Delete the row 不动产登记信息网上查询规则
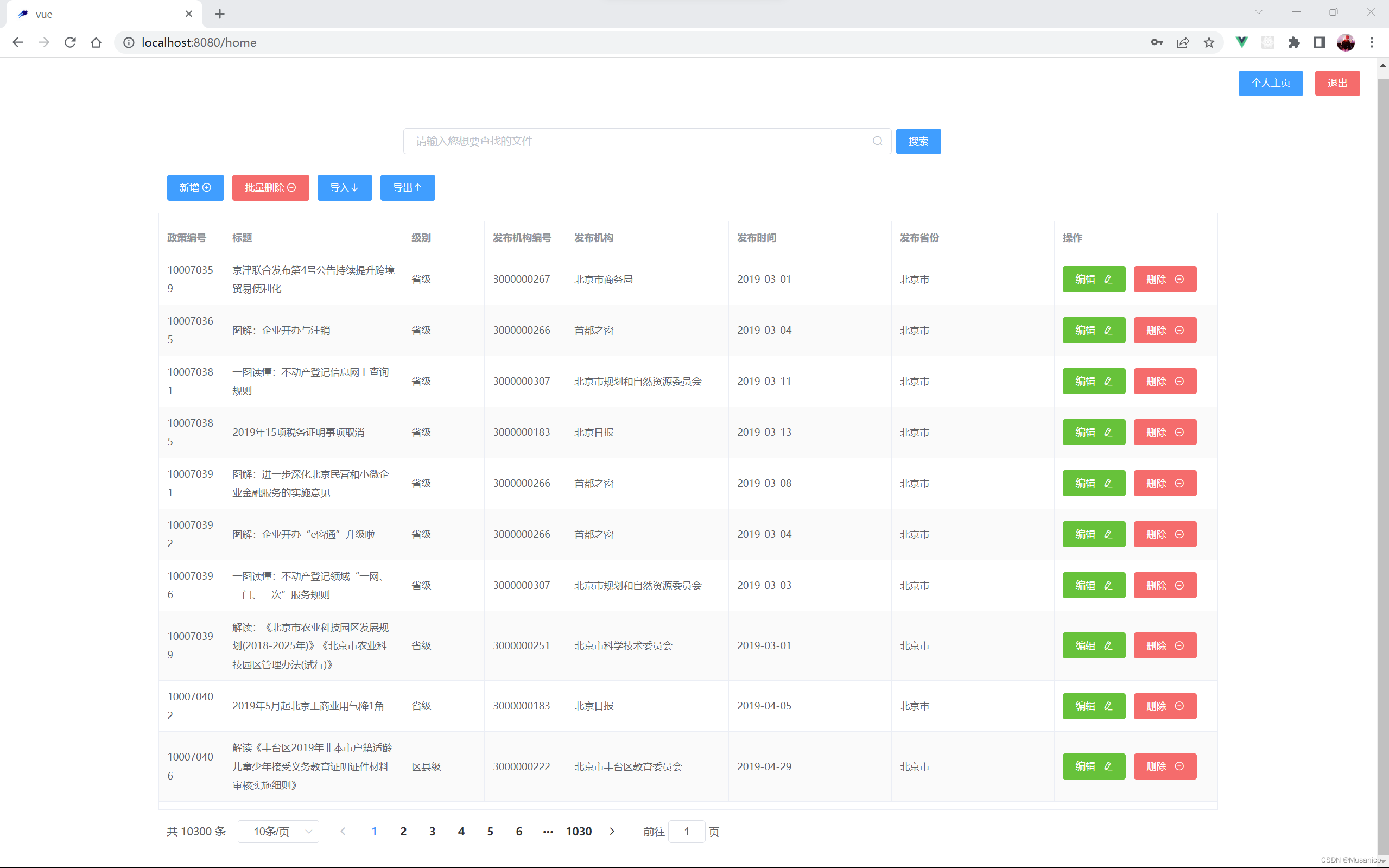 point(1165,381)
